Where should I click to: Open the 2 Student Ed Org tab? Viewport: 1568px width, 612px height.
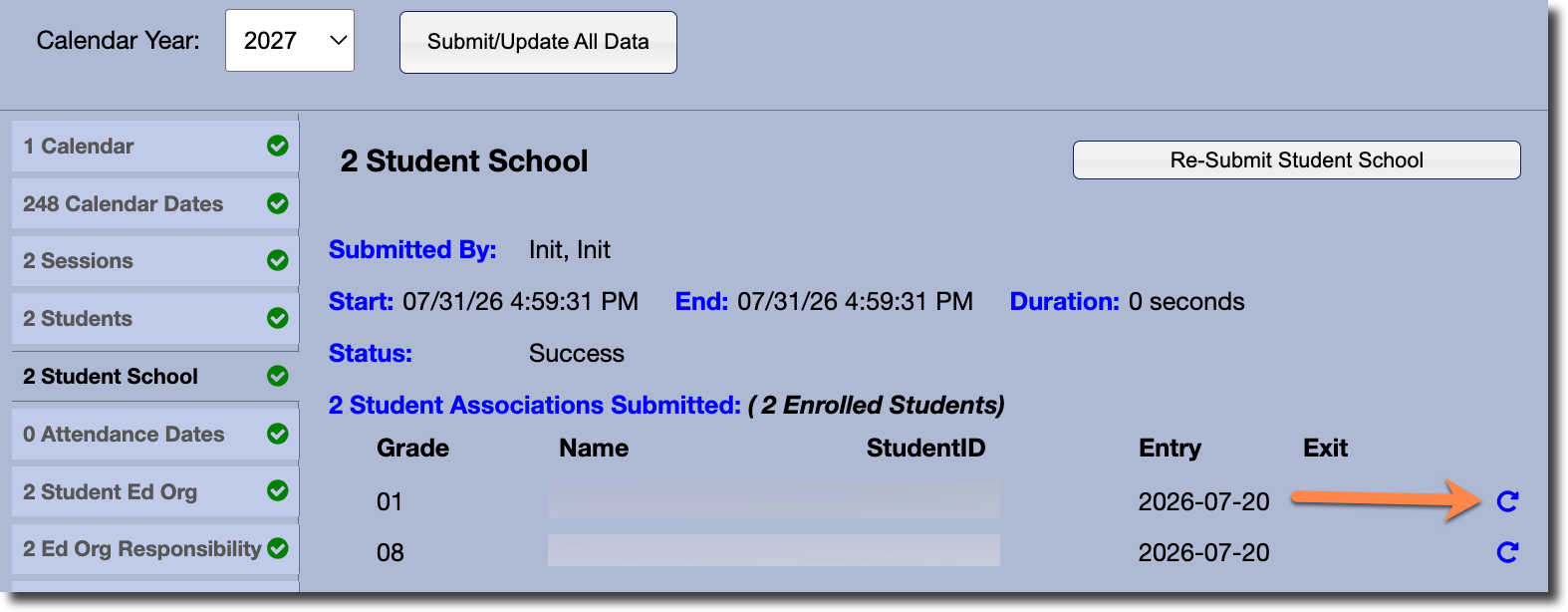click(155, 491)
